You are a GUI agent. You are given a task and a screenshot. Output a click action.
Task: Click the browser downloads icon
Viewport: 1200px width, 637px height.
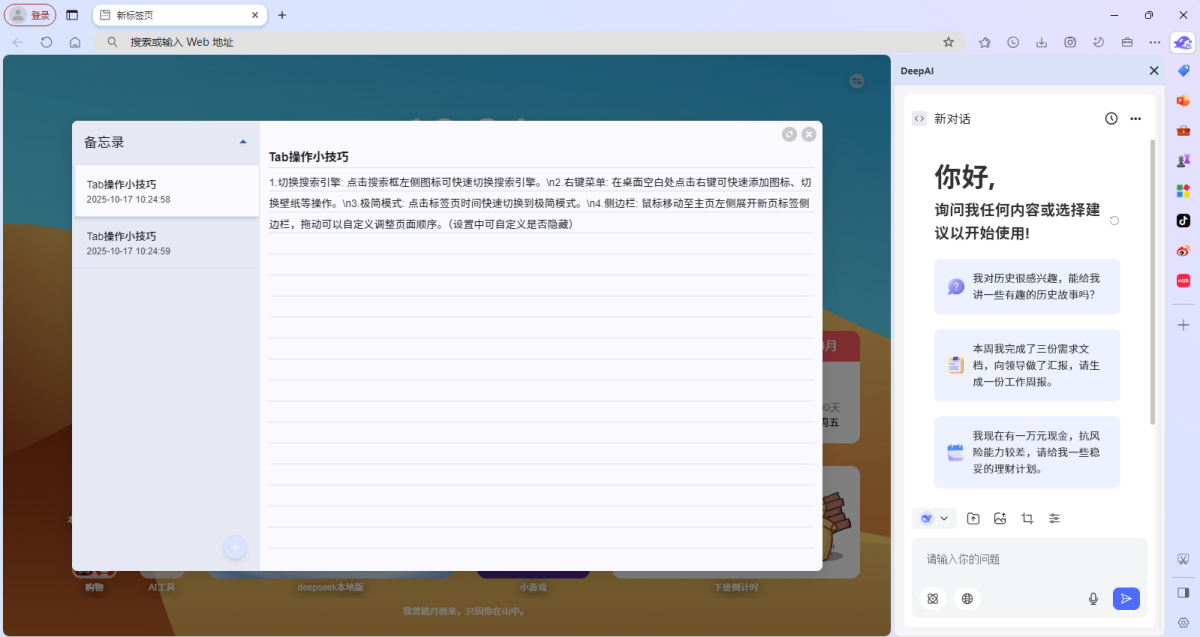pos(1041,42)
